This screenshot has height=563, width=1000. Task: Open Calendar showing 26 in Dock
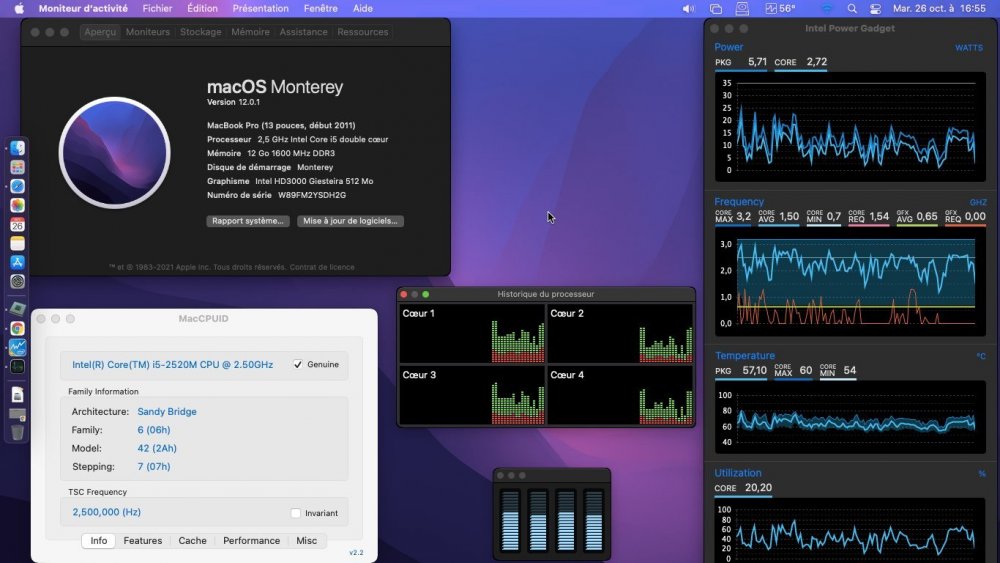point(17,224)
